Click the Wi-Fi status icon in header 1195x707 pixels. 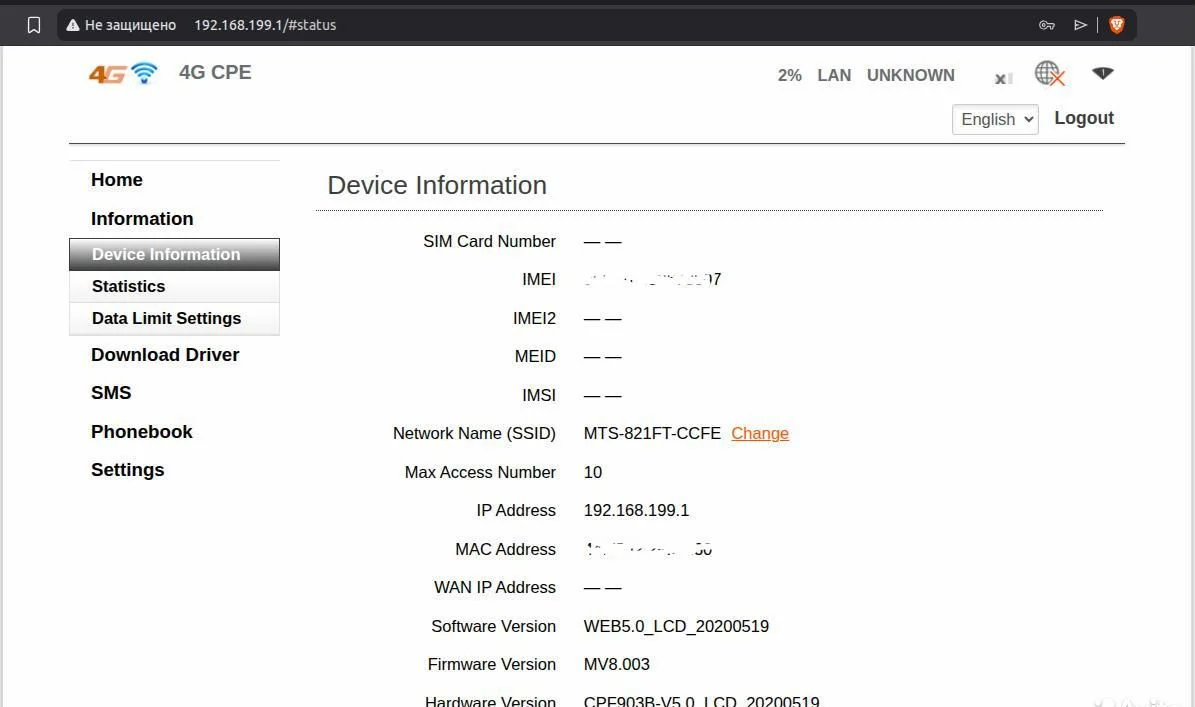pos(1103,73)
